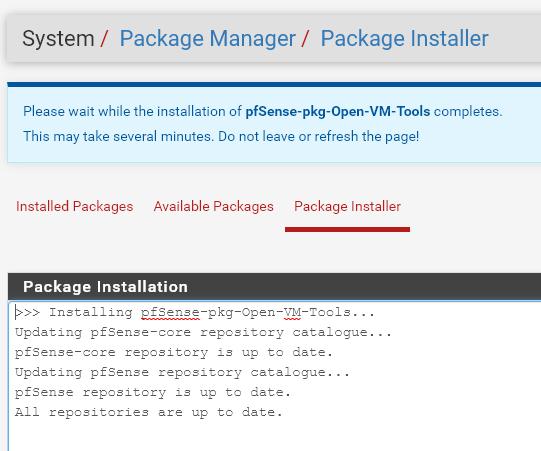541x451 pixels.
Task: Click the 'pfSense repository is up to date' line
Action: tap(153, 392)
